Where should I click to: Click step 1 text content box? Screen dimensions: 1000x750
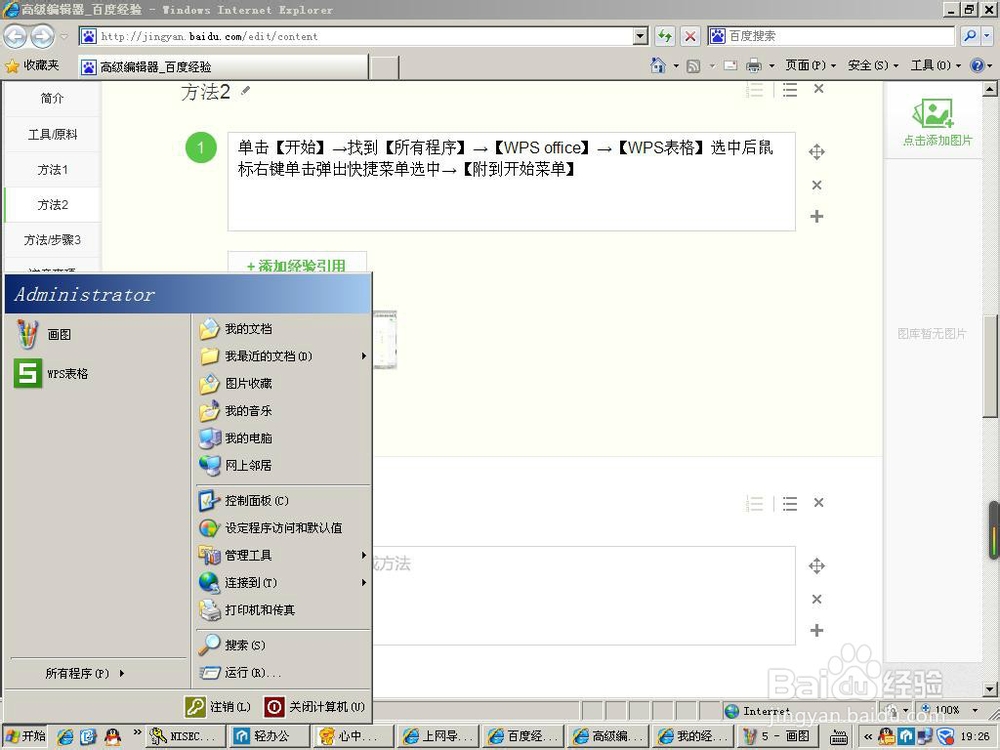511,182
